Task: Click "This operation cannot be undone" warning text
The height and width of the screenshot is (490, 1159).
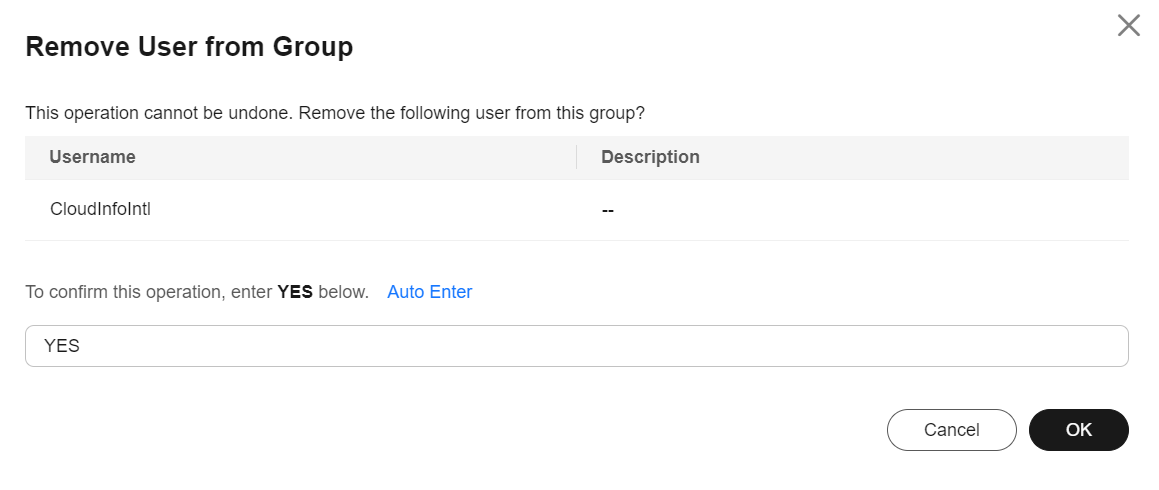Action: (x=158, y=113)
